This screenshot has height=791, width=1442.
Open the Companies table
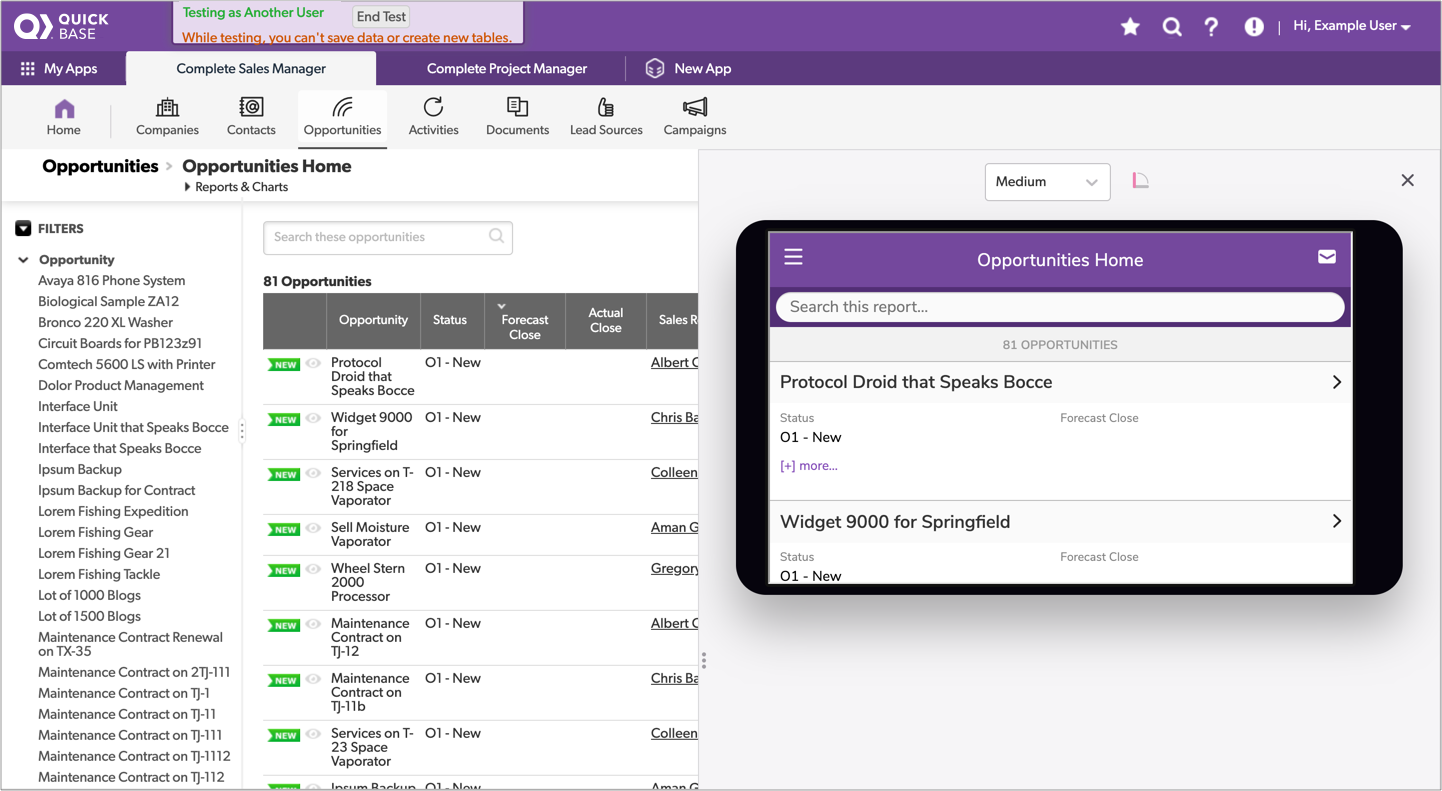[167, 117]
